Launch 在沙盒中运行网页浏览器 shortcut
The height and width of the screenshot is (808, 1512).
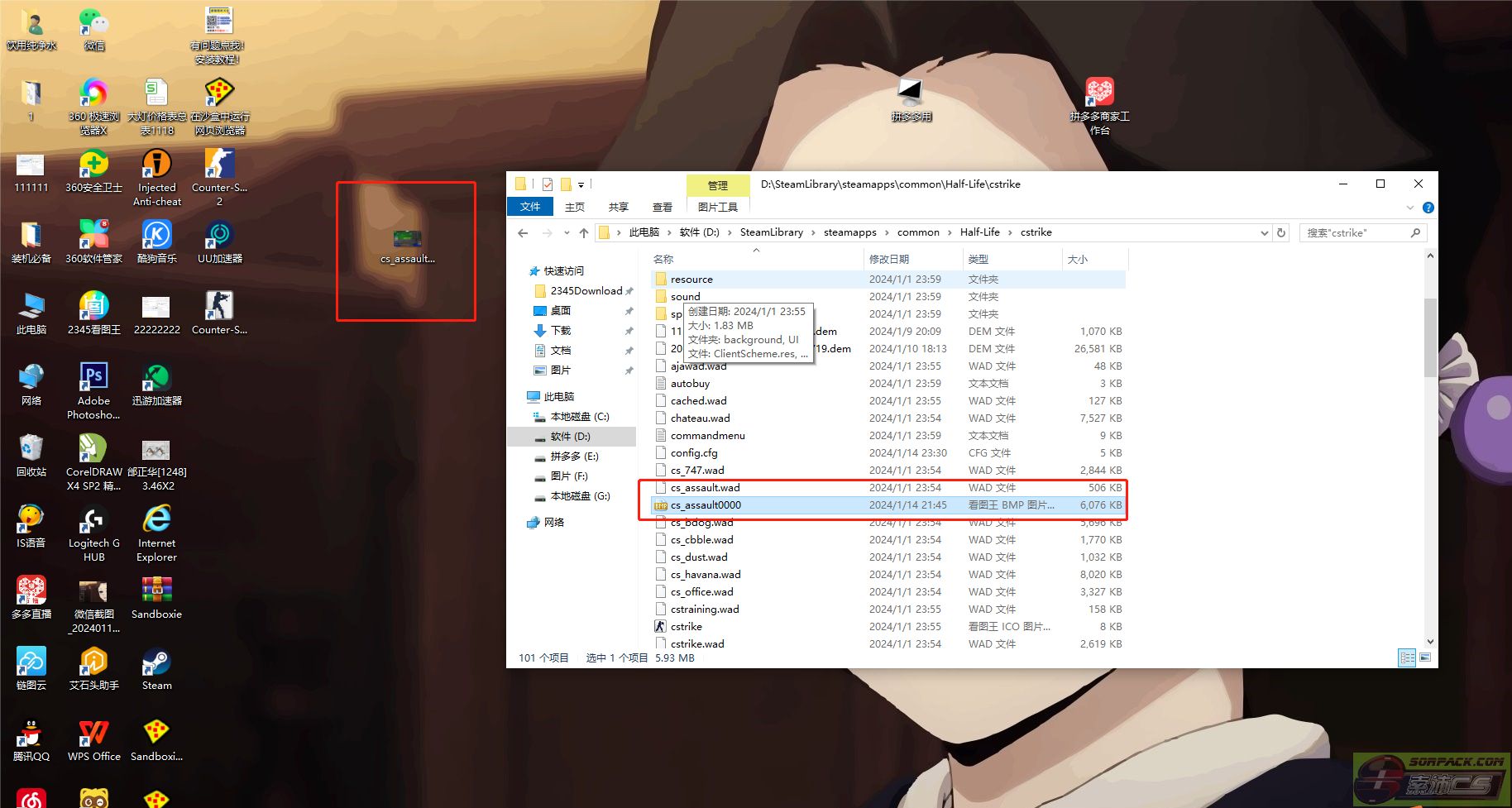(x=219, y=107)
